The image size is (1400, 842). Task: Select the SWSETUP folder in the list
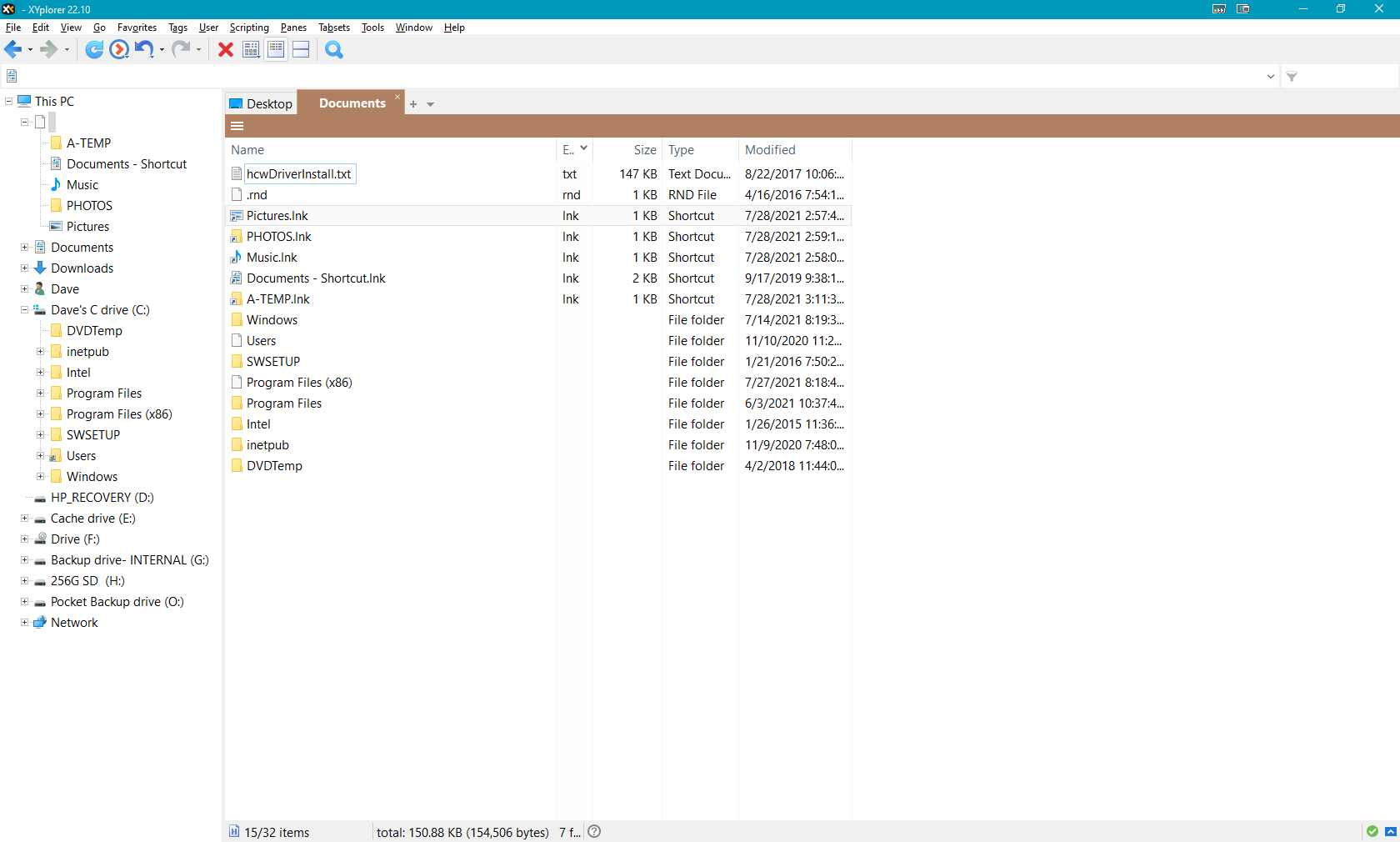pos(272,362)
